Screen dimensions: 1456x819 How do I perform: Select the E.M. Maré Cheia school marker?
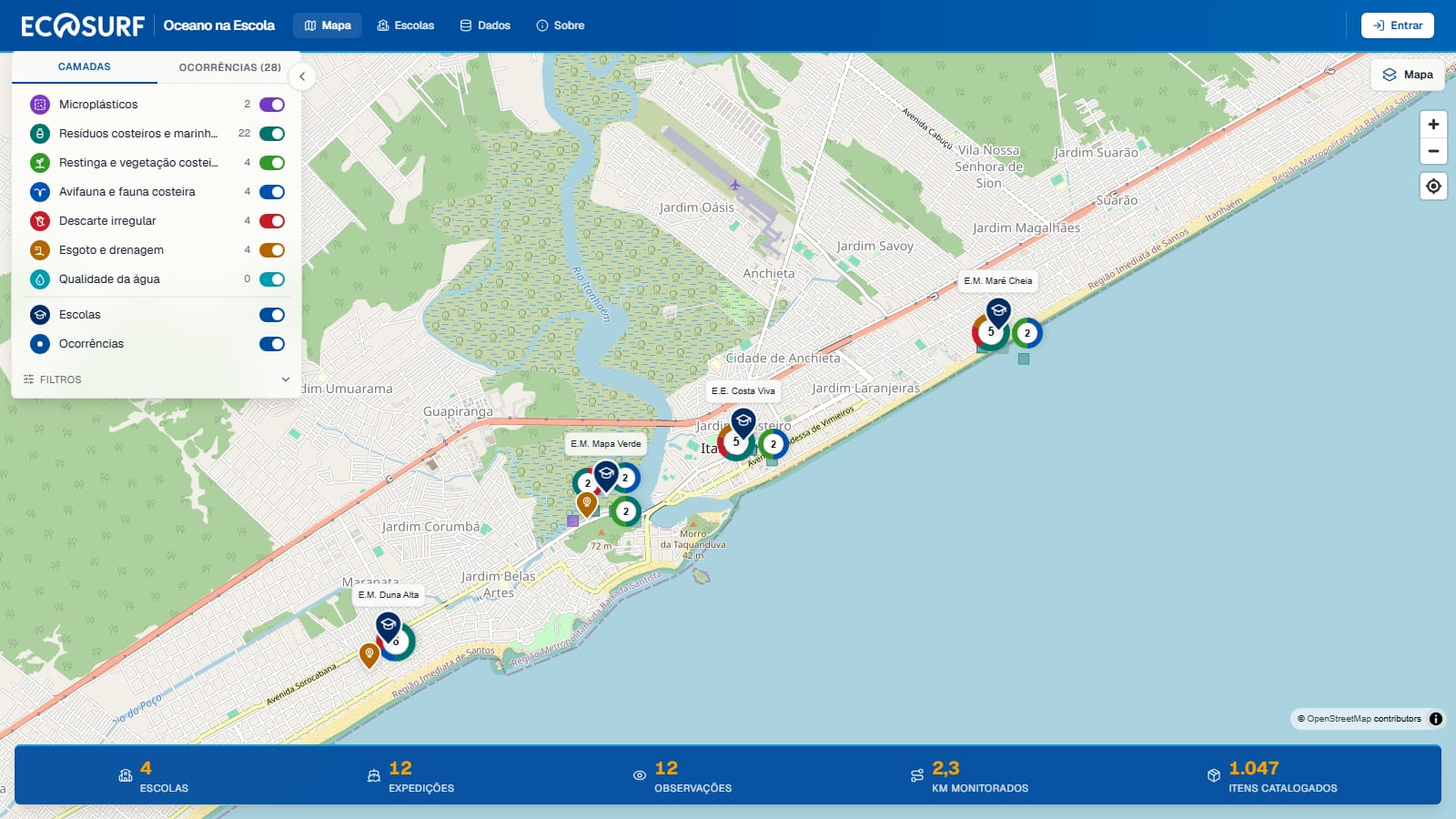998,313
